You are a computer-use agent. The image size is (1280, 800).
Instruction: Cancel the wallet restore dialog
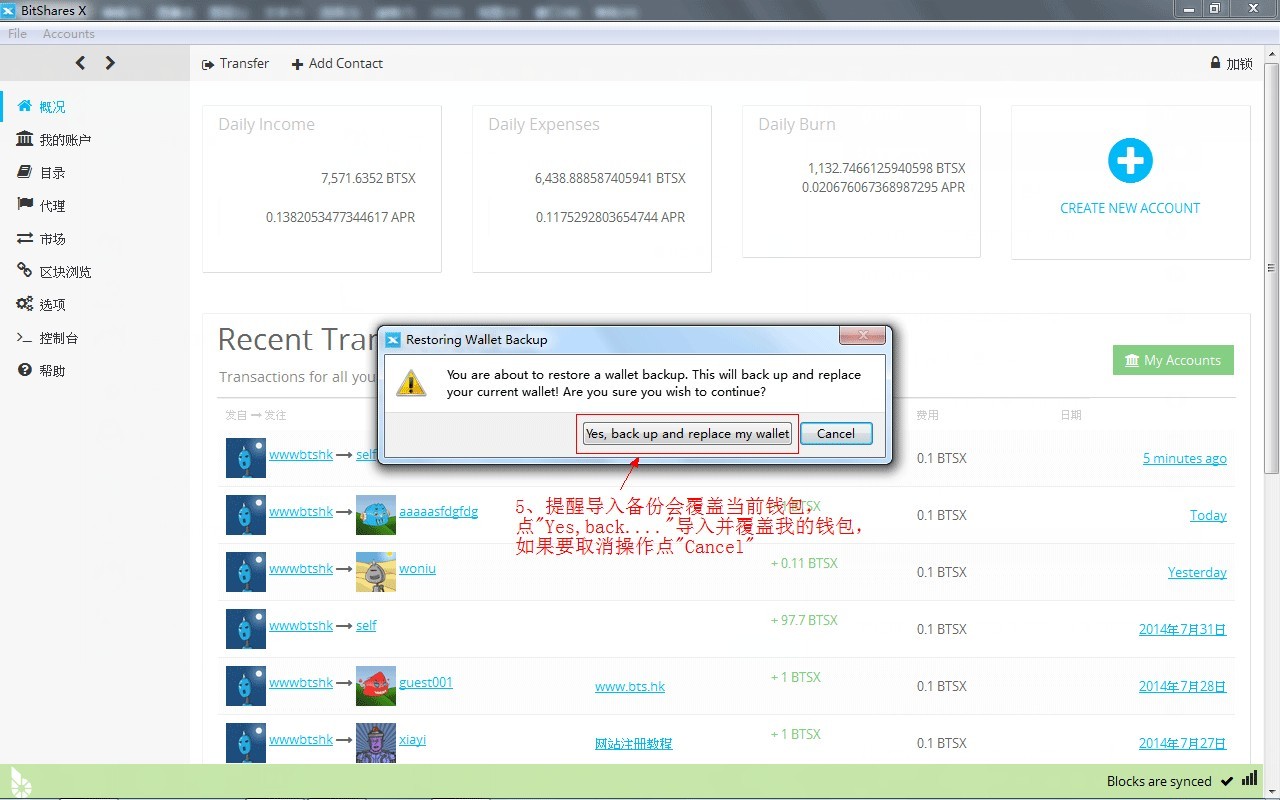pyautogui.click(x=836, y=434)
